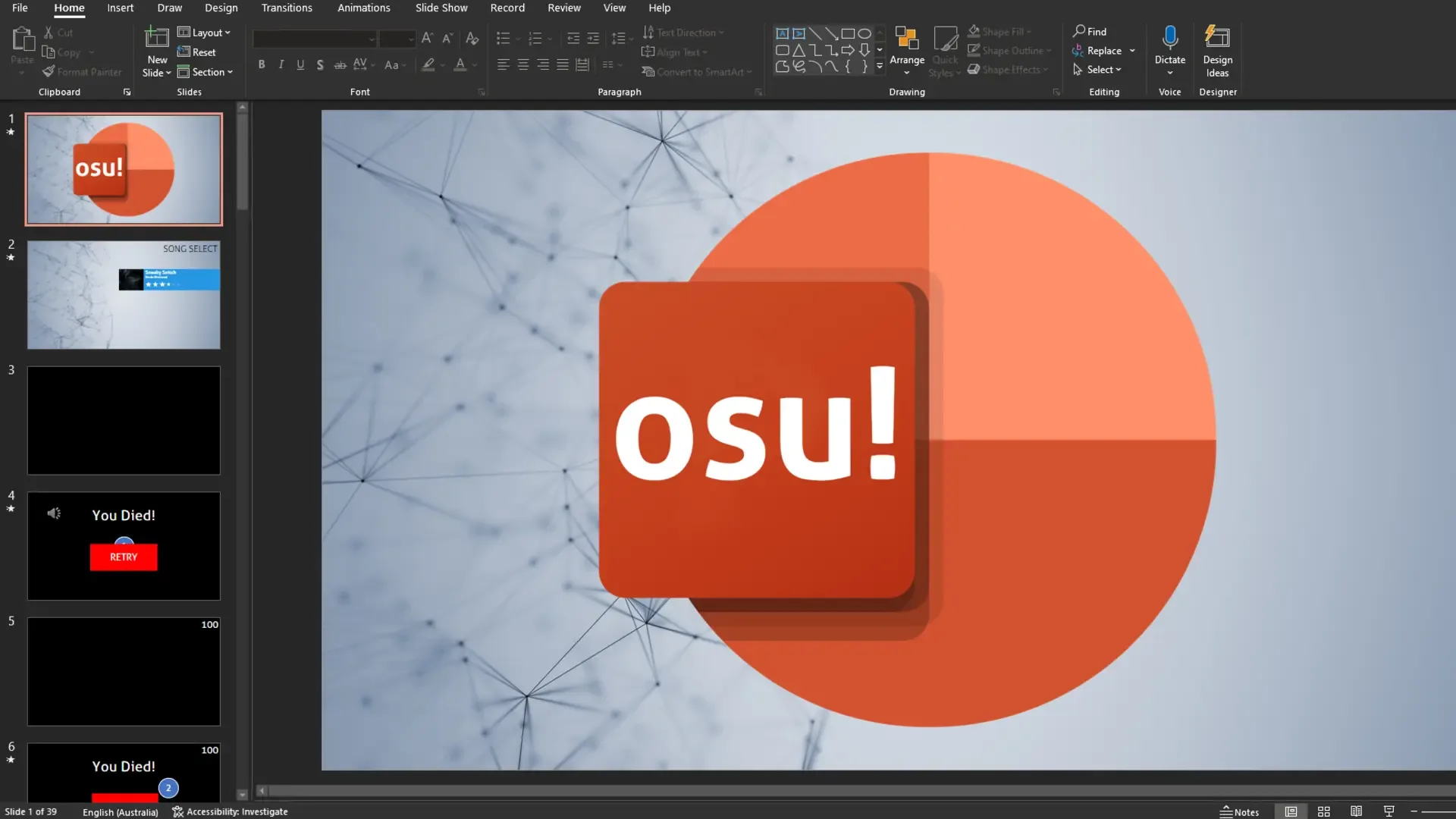
Task: Open the Layout dropdown
Action: click(203, 33)
